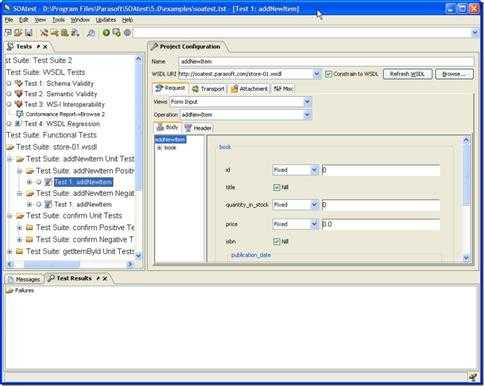484x386 pixels.
Task: Click the publication_date section label
Action: (251, 255)
